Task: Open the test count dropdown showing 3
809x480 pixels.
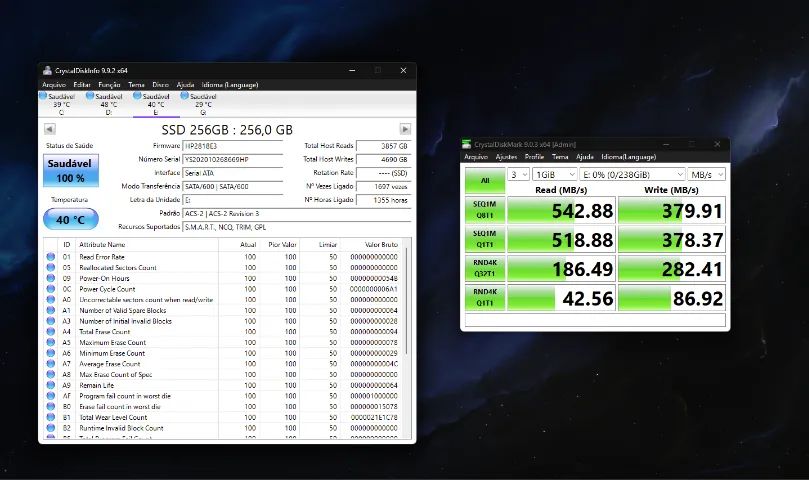Action: (x=519, y=174)
